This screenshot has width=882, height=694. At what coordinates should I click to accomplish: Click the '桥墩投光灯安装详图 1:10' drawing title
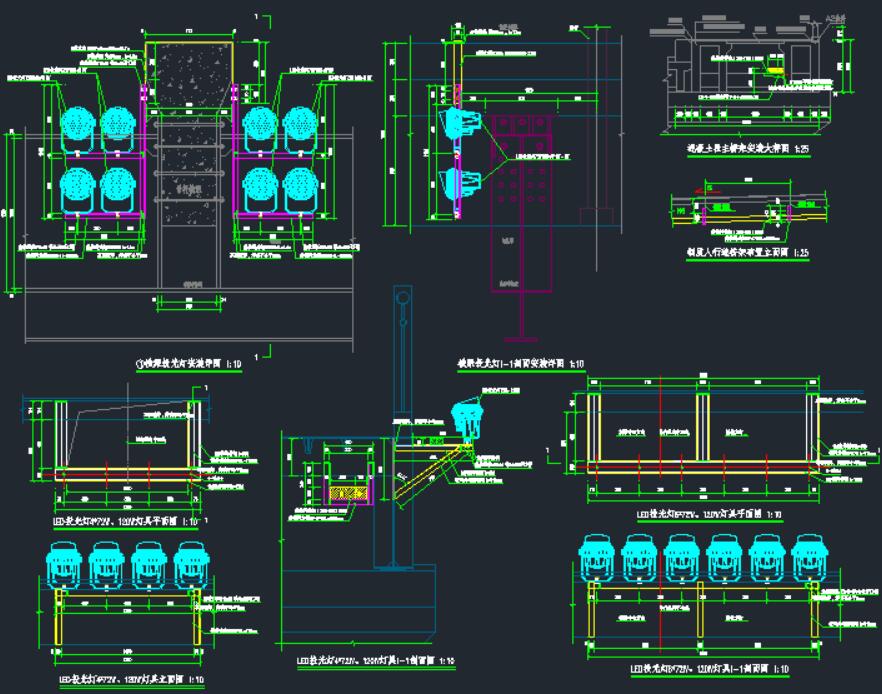click(189, 364)
